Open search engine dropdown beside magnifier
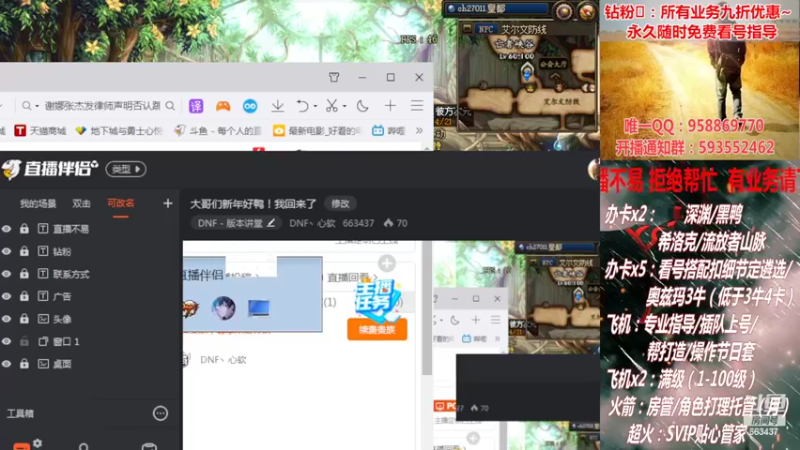Screen dimensions: 800x450 37,106
